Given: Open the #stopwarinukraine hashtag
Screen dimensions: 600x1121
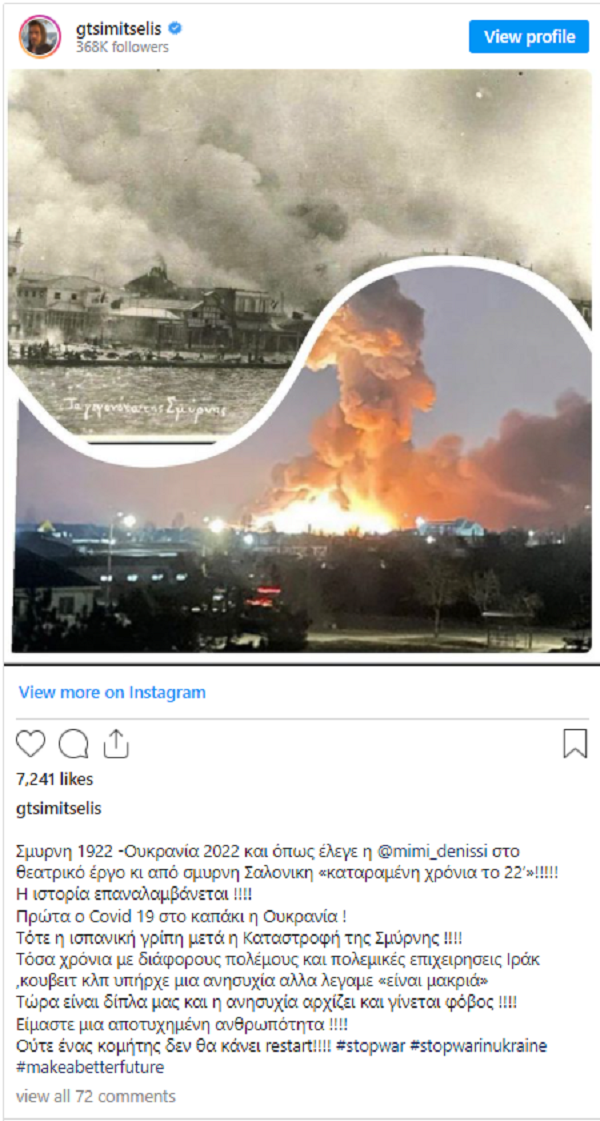Looking at the screenshot, I should [477, 1047].
